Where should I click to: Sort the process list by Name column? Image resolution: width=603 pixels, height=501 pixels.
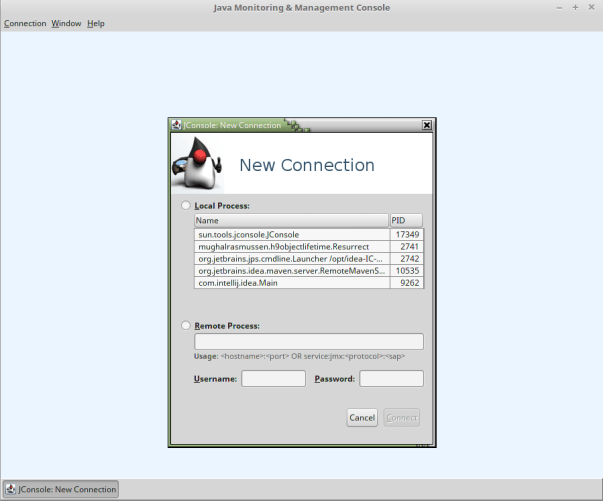[290, 221]
